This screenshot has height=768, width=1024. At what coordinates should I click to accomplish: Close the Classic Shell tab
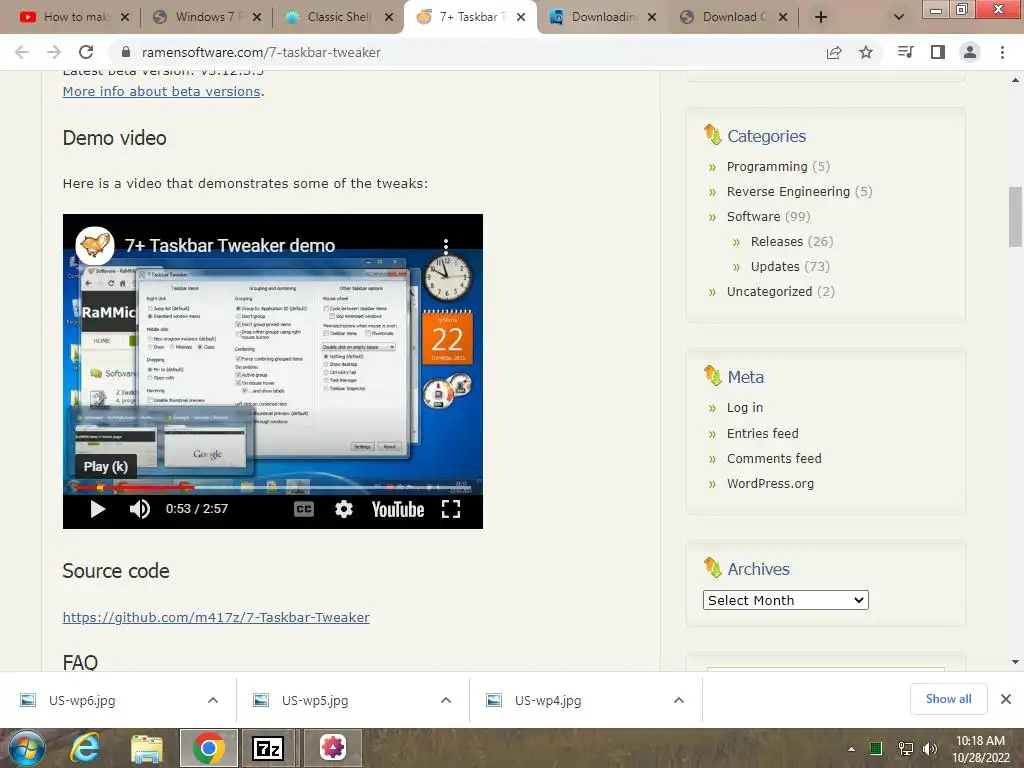pyautogui.click(x=389, y=18)
